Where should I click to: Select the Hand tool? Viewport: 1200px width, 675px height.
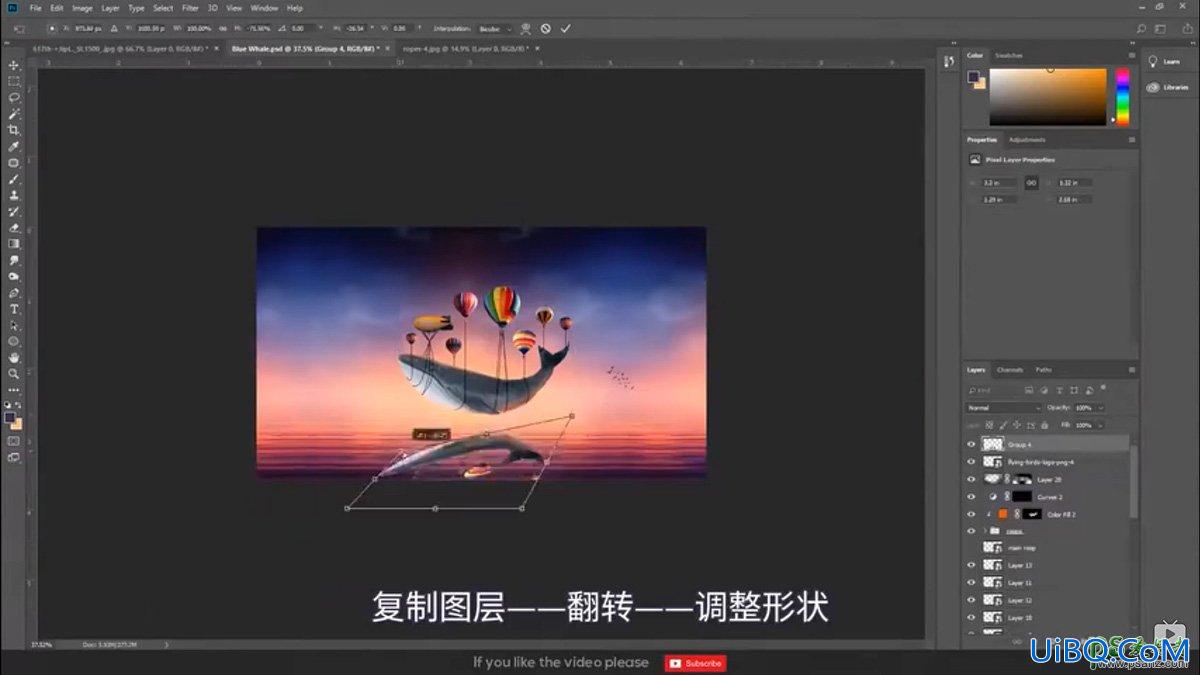[14, 357]
